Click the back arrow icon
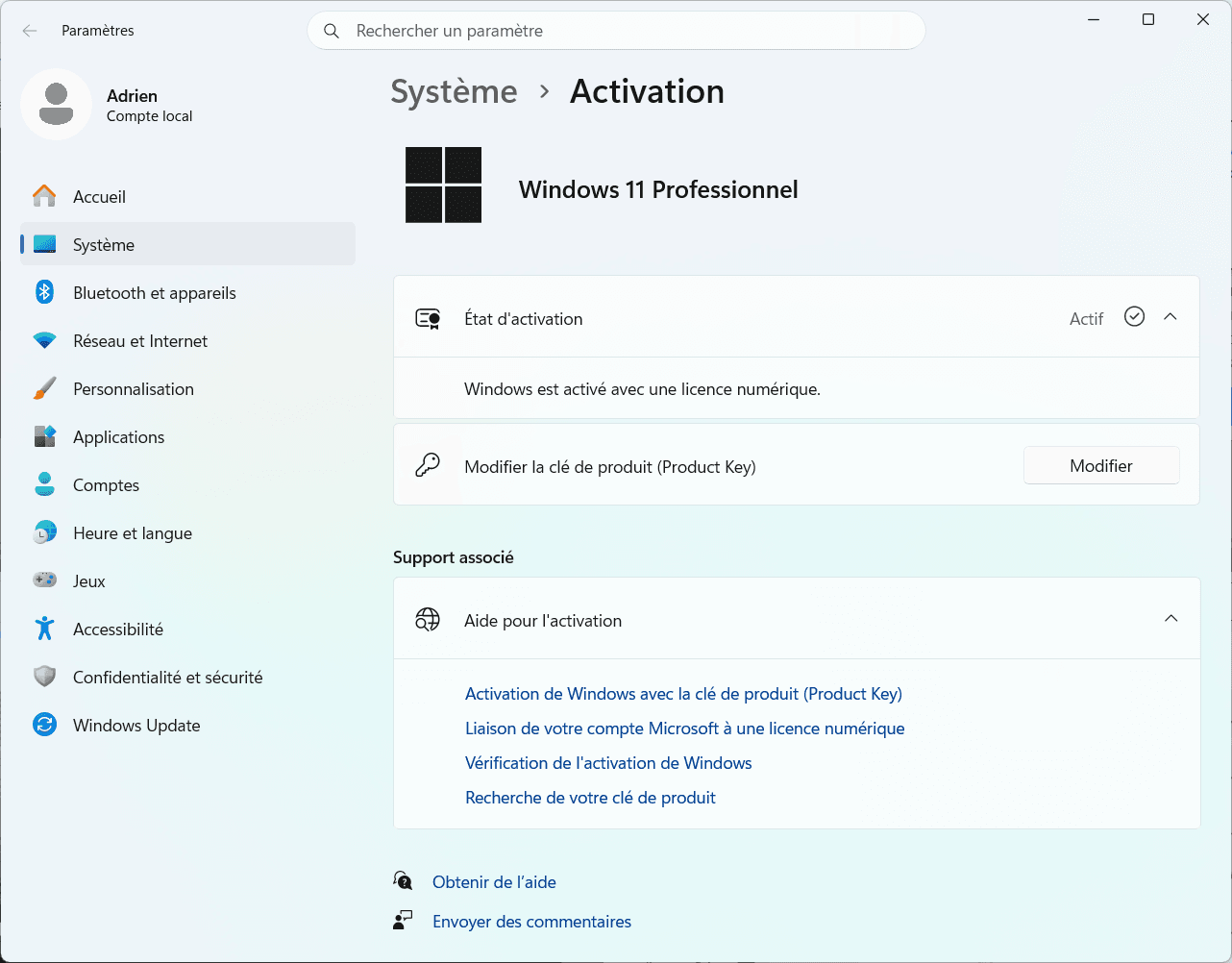1232x963 pixels. (x=30, y=31)
